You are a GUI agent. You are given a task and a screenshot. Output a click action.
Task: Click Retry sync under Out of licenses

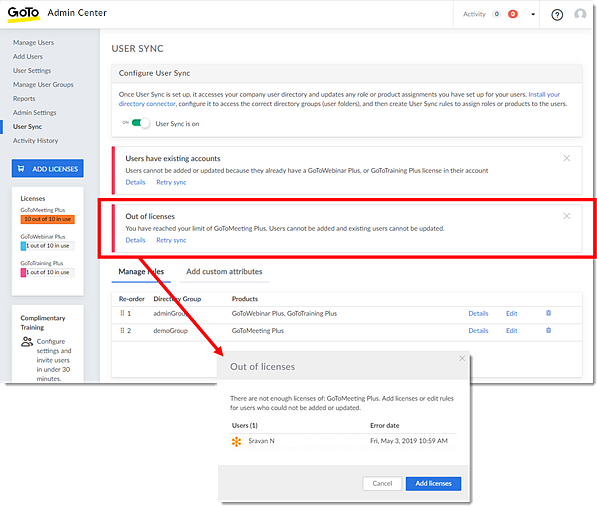pos(171,240)
